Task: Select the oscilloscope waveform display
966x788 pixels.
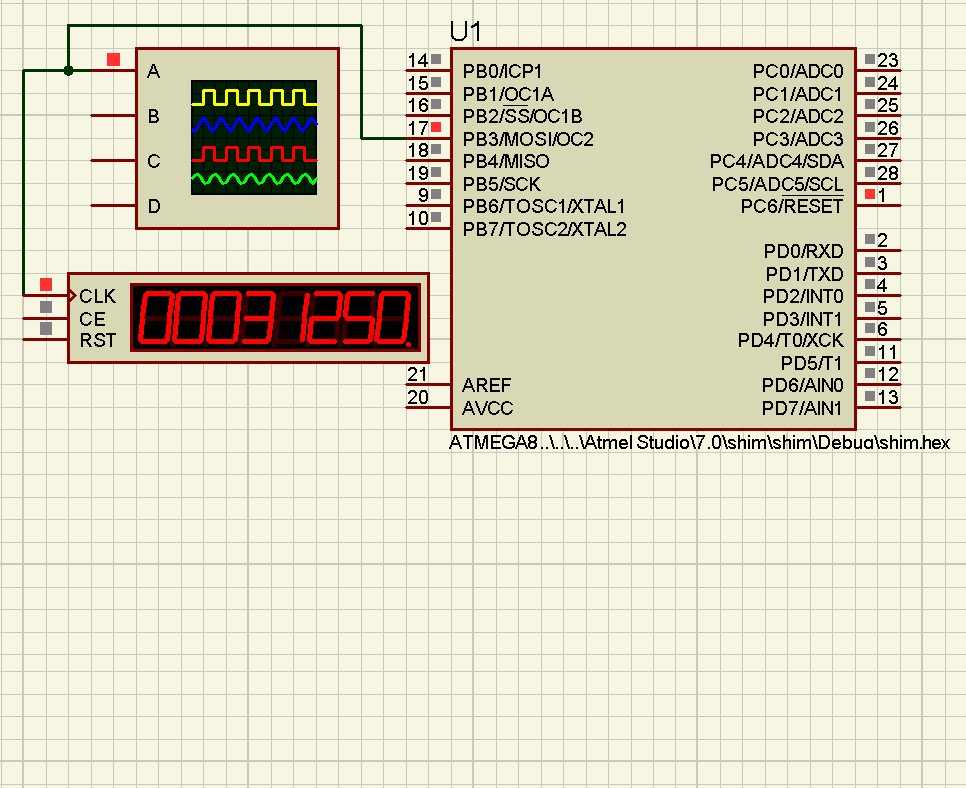Action: [254, 137]
